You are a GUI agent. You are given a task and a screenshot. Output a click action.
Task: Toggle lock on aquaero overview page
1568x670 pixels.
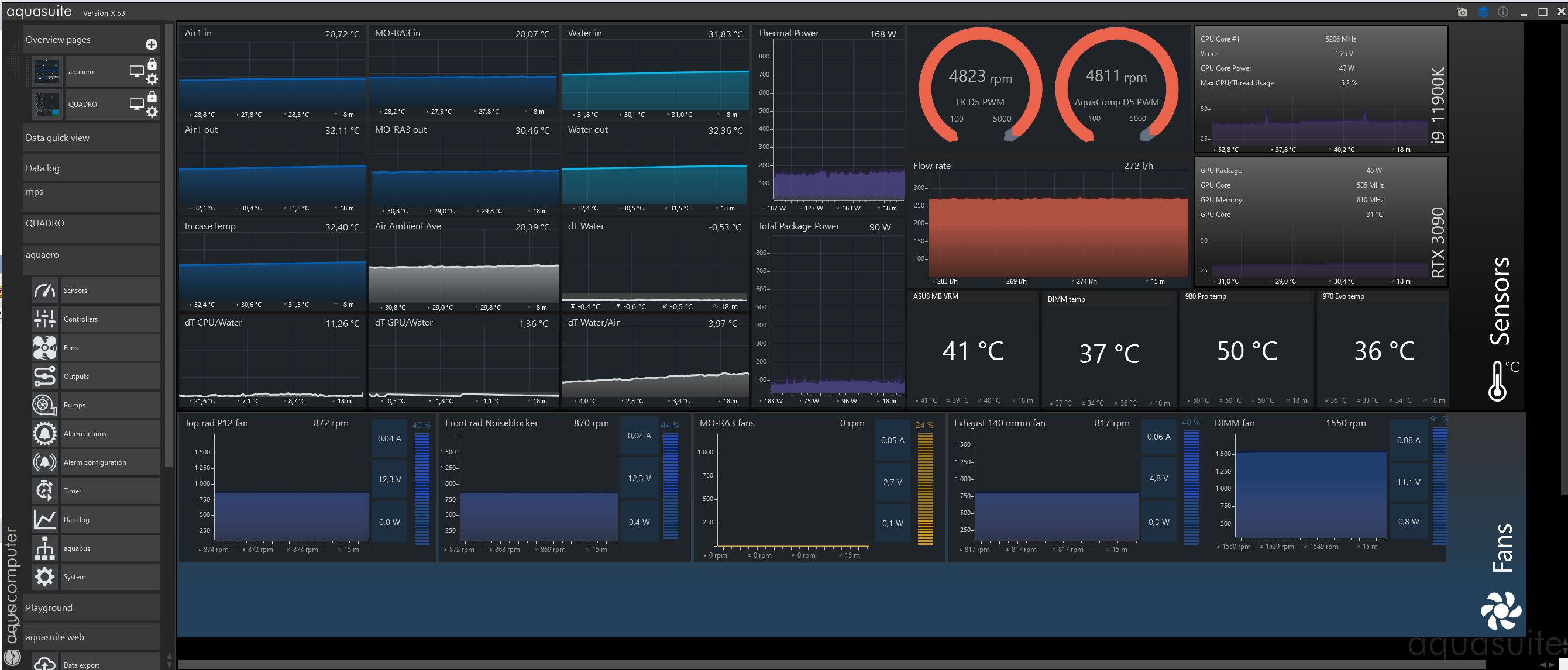pyautogui.click(x=152, y=64)
